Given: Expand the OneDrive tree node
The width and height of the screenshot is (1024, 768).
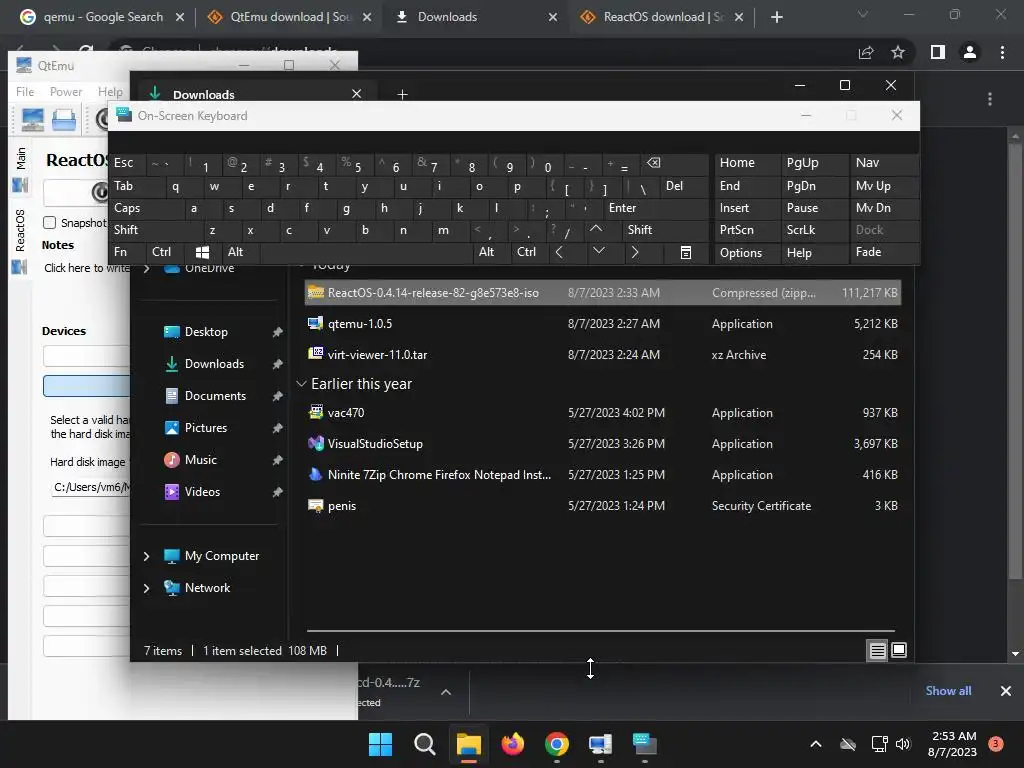Looking at the screenshot, I should click(146, 268).
